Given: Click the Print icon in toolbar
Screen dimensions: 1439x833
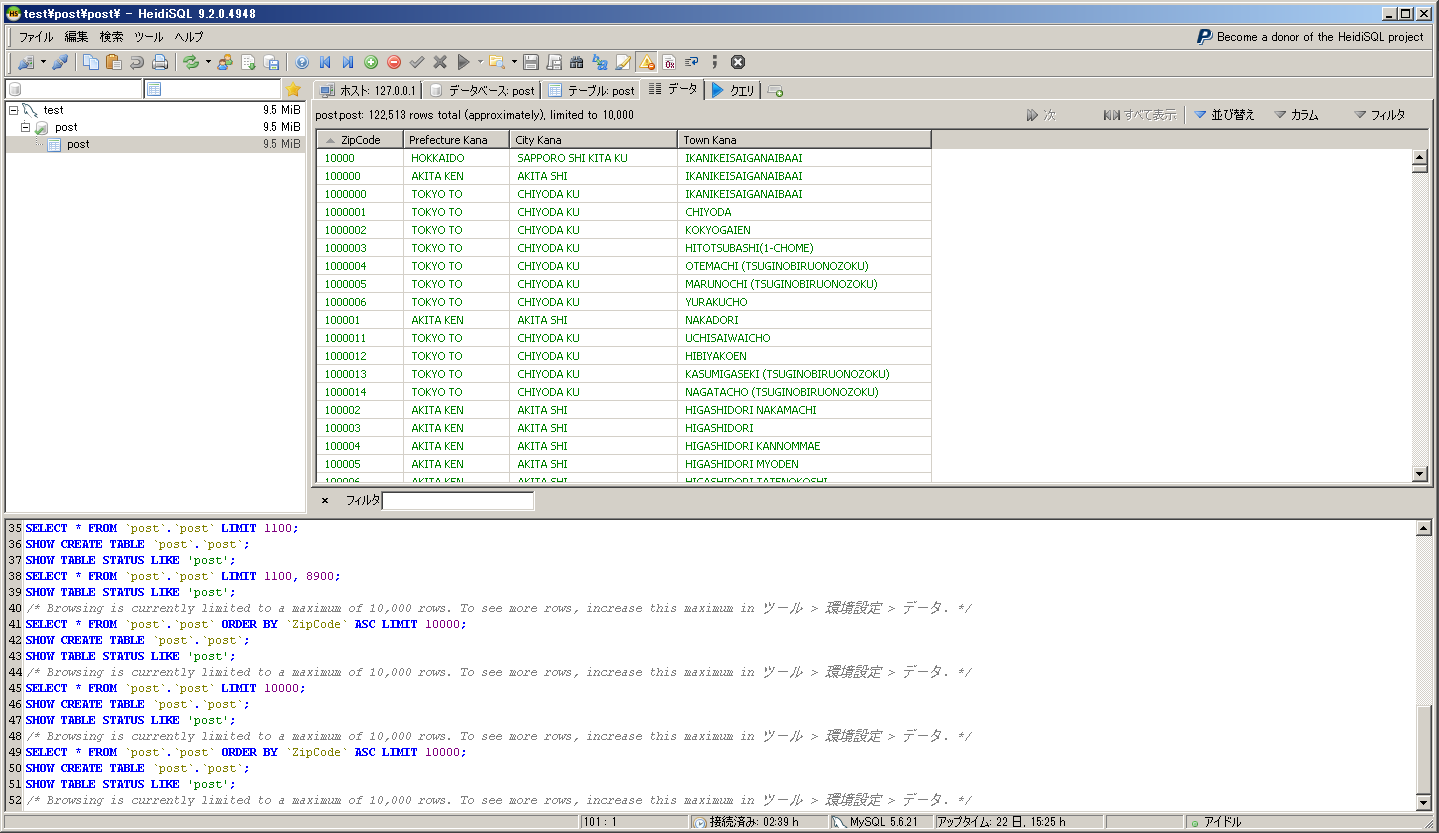Looking at the screenshot, I should point(160,62).
